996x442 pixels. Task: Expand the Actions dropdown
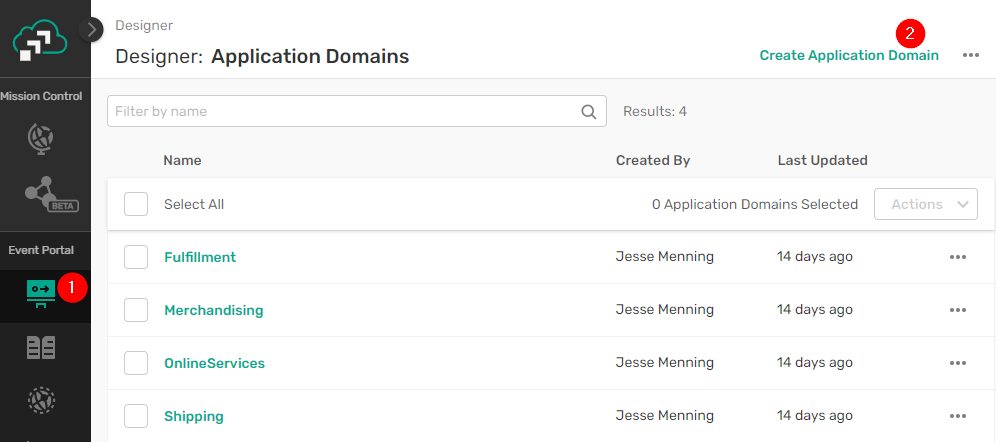925,204
